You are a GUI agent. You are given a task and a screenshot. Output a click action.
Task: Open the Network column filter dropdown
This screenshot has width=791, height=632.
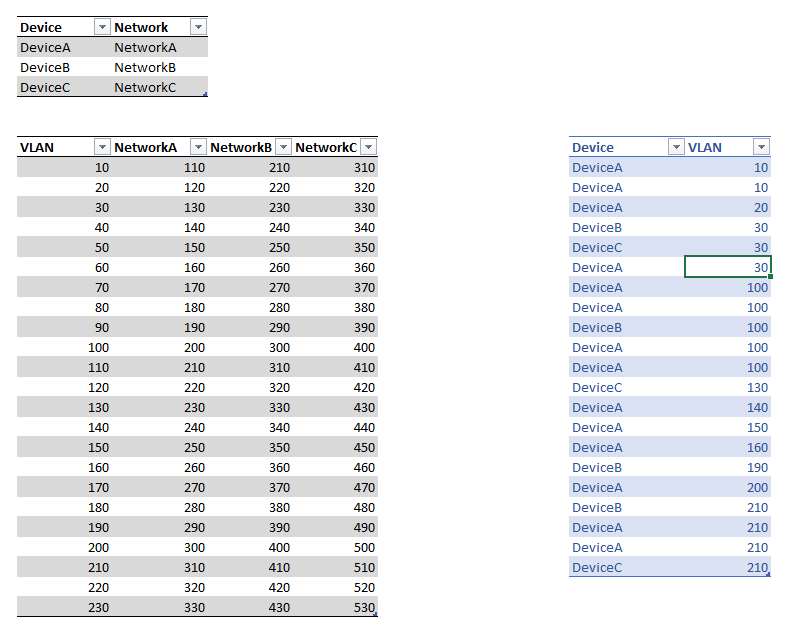(198, 27)
